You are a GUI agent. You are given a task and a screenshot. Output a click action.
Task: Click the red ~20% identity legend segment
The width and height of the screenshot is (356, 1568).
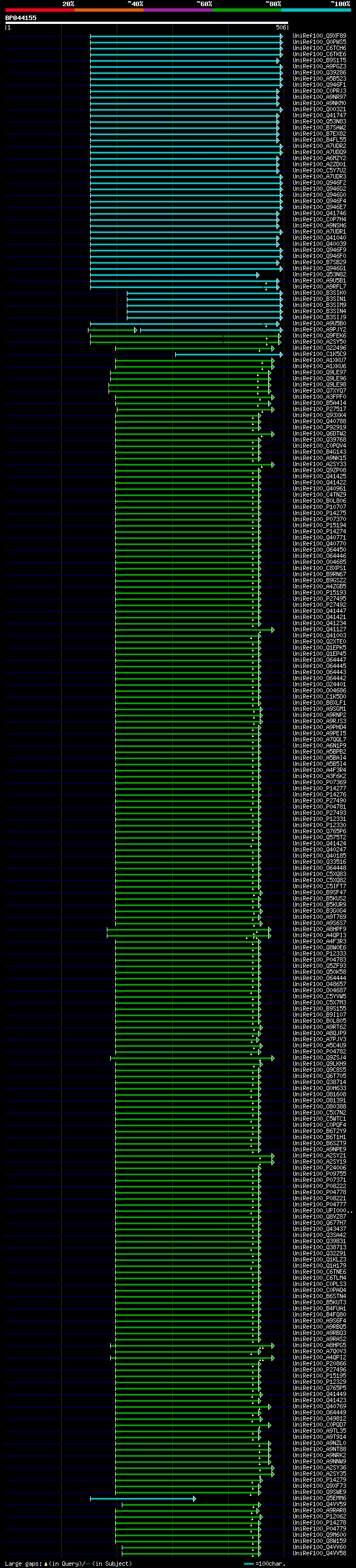tap(39, 11)
